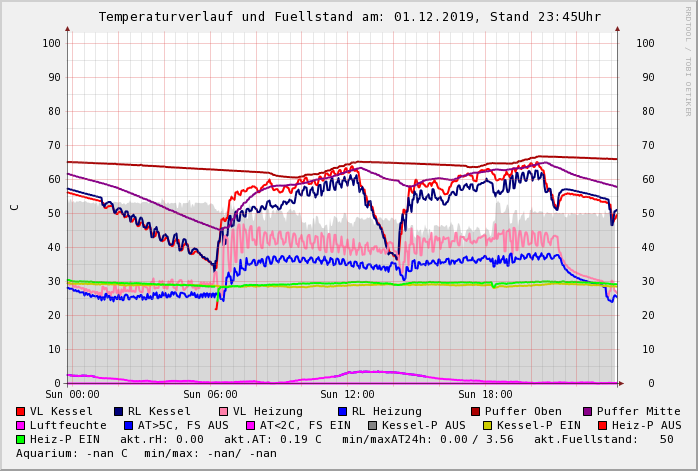Viewport: 698px width, 471px height.
Task: Click the dark red Puffer Oben swatch
Action: pyautogui.click(x=475, y=411)
